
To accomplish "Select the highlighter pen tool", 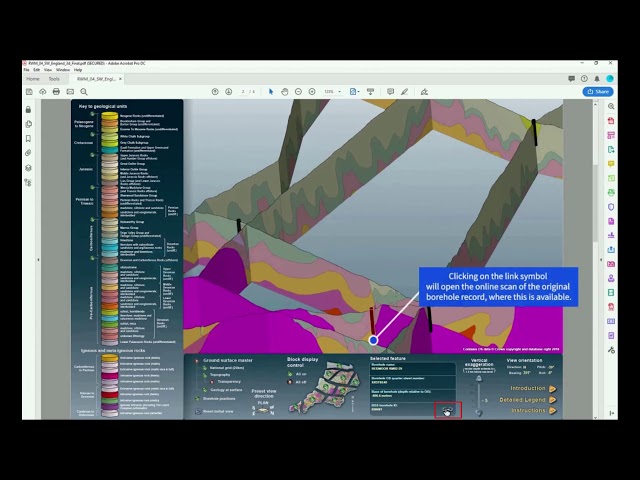I will click(404, 92).
